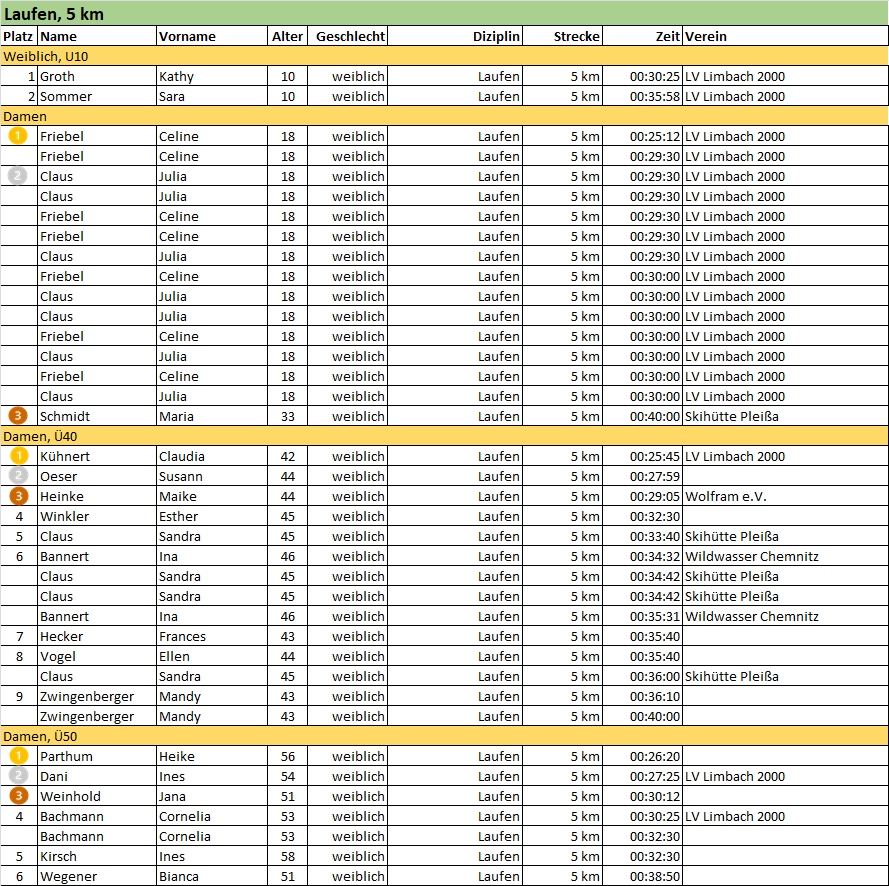Click the "Wolfram e.V." club cell

click(x=725, y=496)
